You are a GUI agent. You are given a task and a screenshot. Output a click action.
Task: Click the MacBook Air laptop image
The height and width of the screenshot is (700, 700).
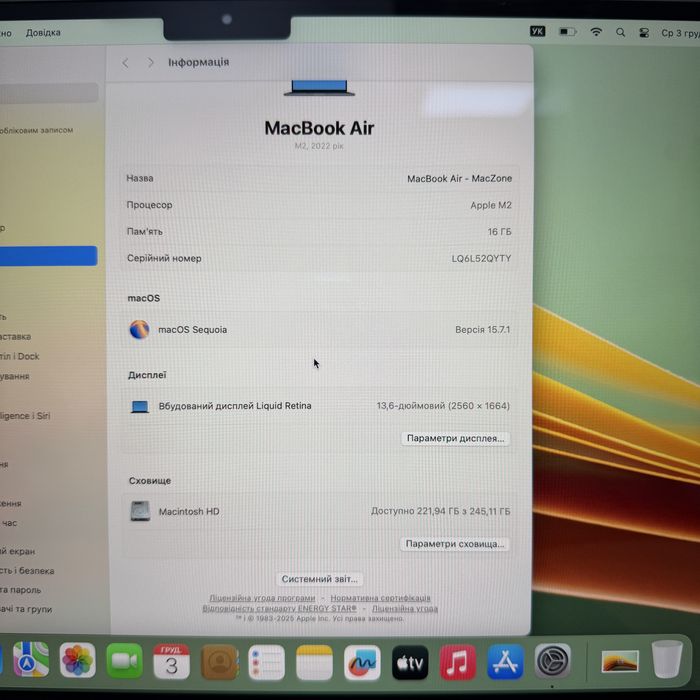(319, 88)
